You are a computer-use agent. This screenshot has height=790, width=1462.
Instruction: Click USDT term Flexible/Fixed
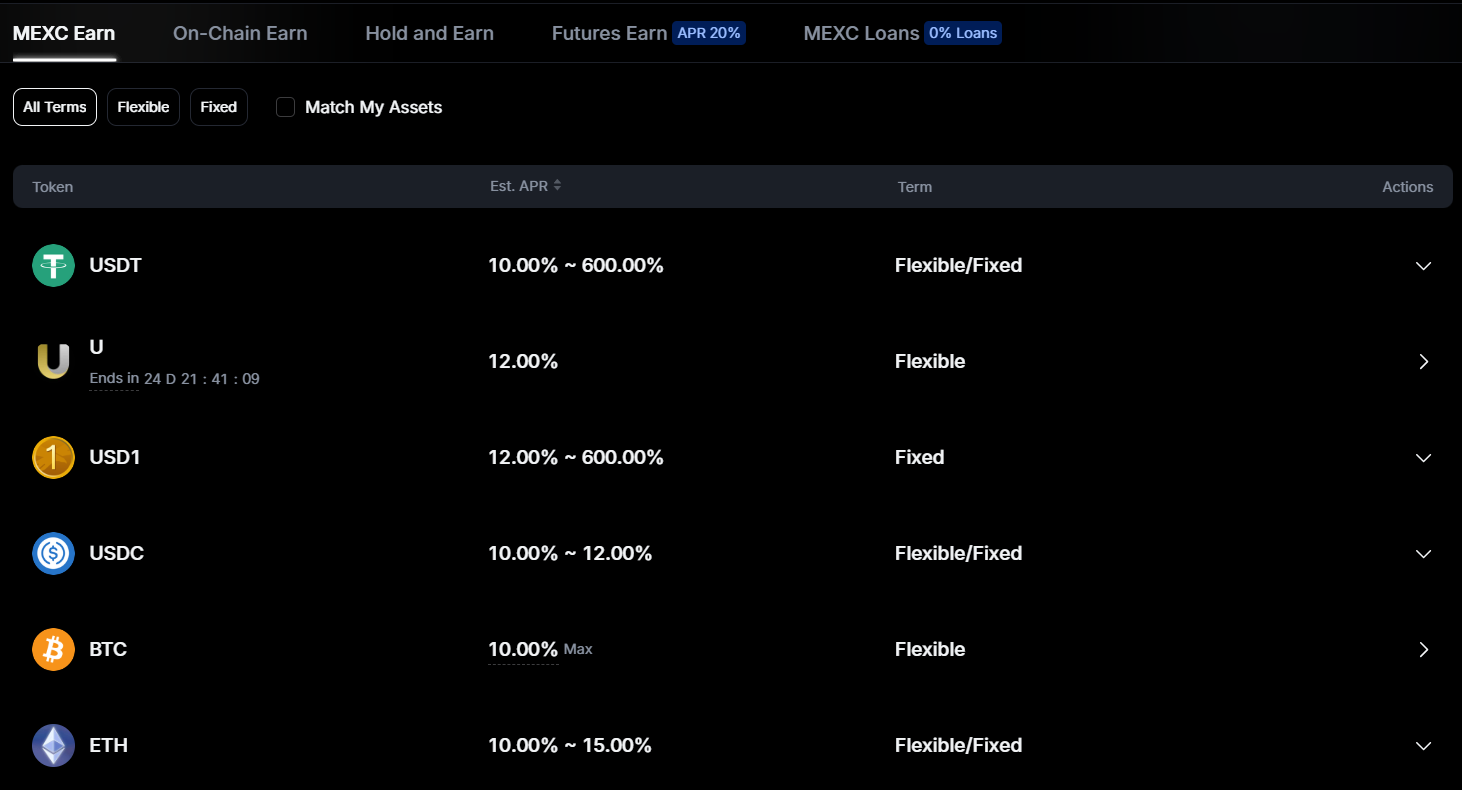pyautogui.click(x=959, y=266)
